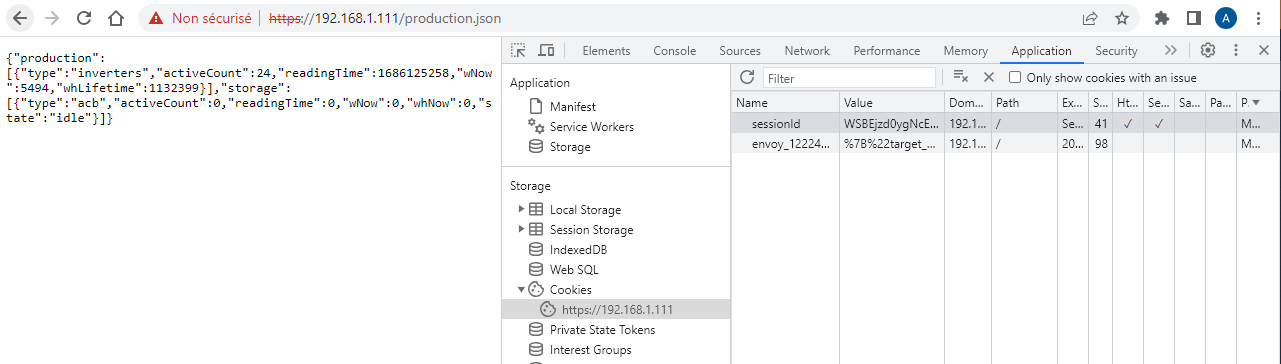Open the profile avatar 'A'

pyautogui.click(x=1226, y=18)
